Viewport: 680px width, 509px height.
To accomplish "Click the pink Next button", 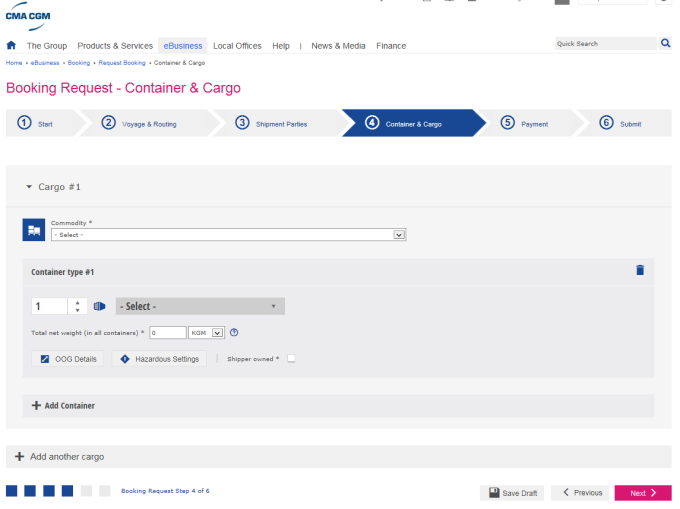I will pyautogui.click(x=643, y=493).
